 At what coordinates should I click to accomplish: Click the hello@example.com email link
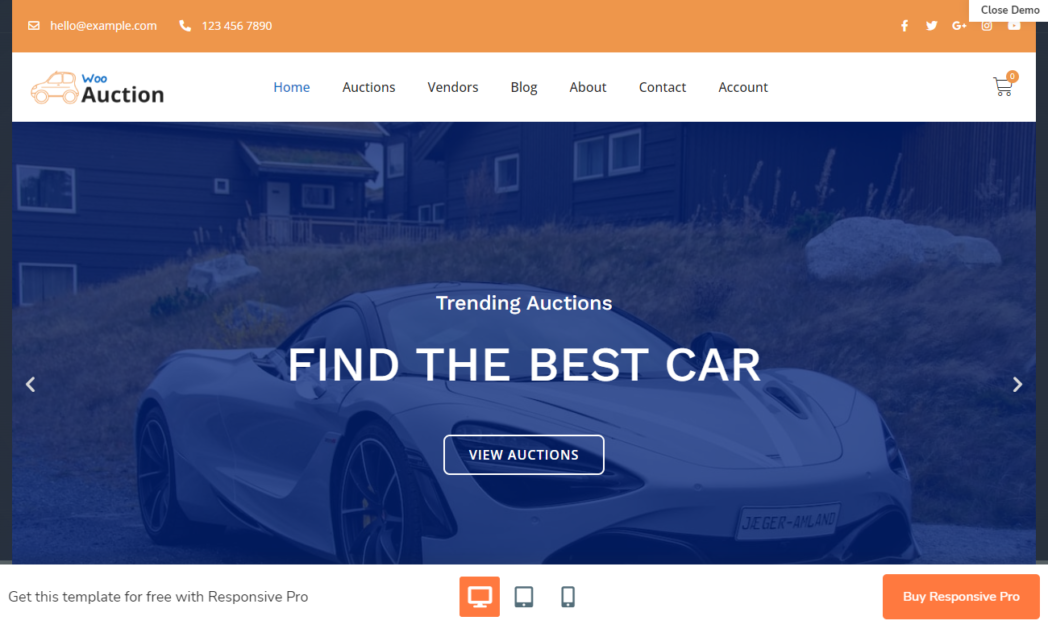click(x=103, y=25)
